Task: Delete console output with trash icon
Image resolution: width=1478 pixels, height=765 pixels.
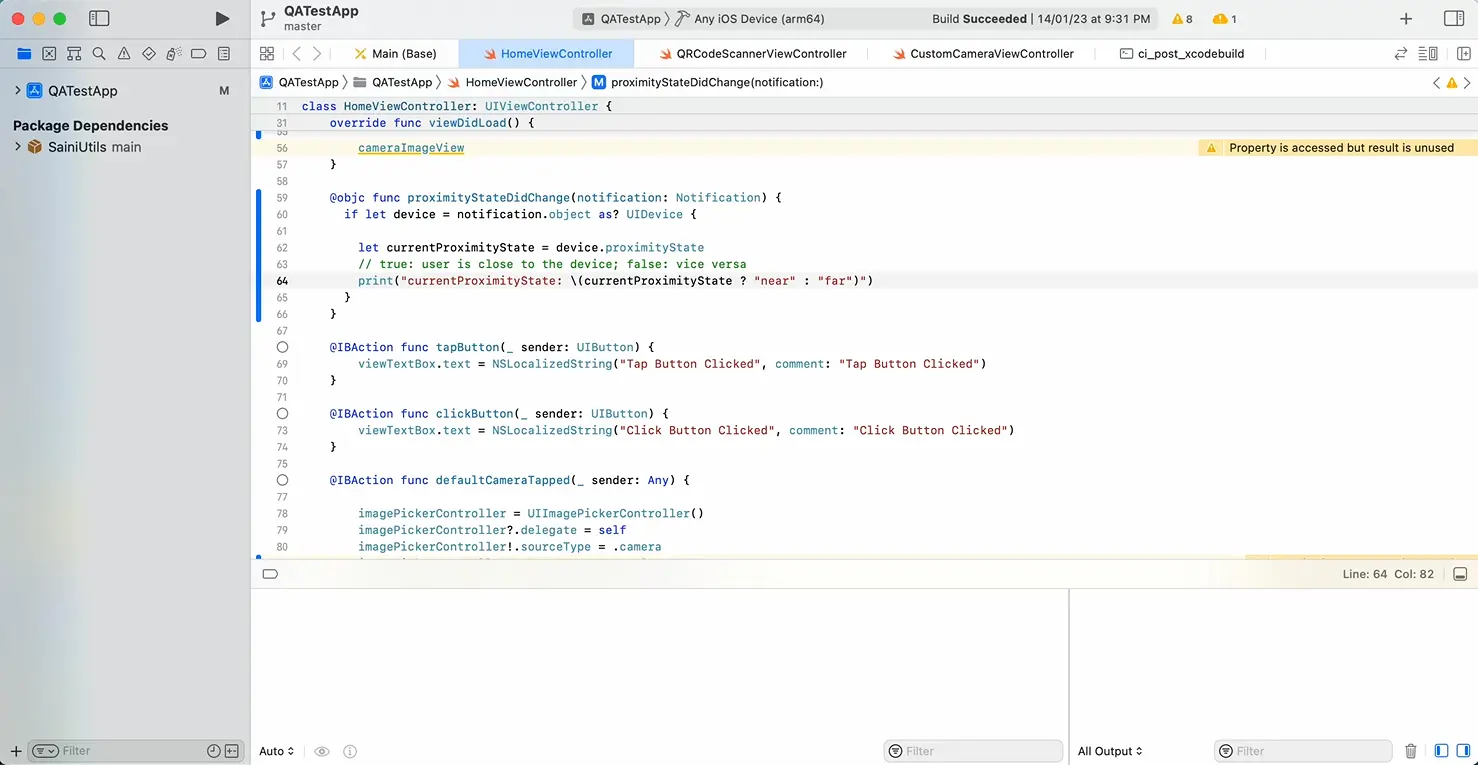Action: (x=1411, y=751)
